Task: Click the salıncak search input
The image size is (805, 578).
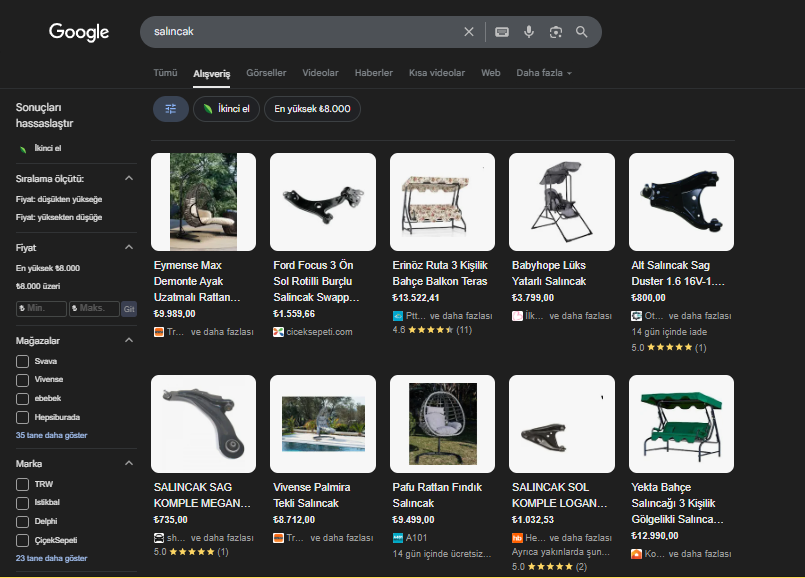Action: point(303,32)
